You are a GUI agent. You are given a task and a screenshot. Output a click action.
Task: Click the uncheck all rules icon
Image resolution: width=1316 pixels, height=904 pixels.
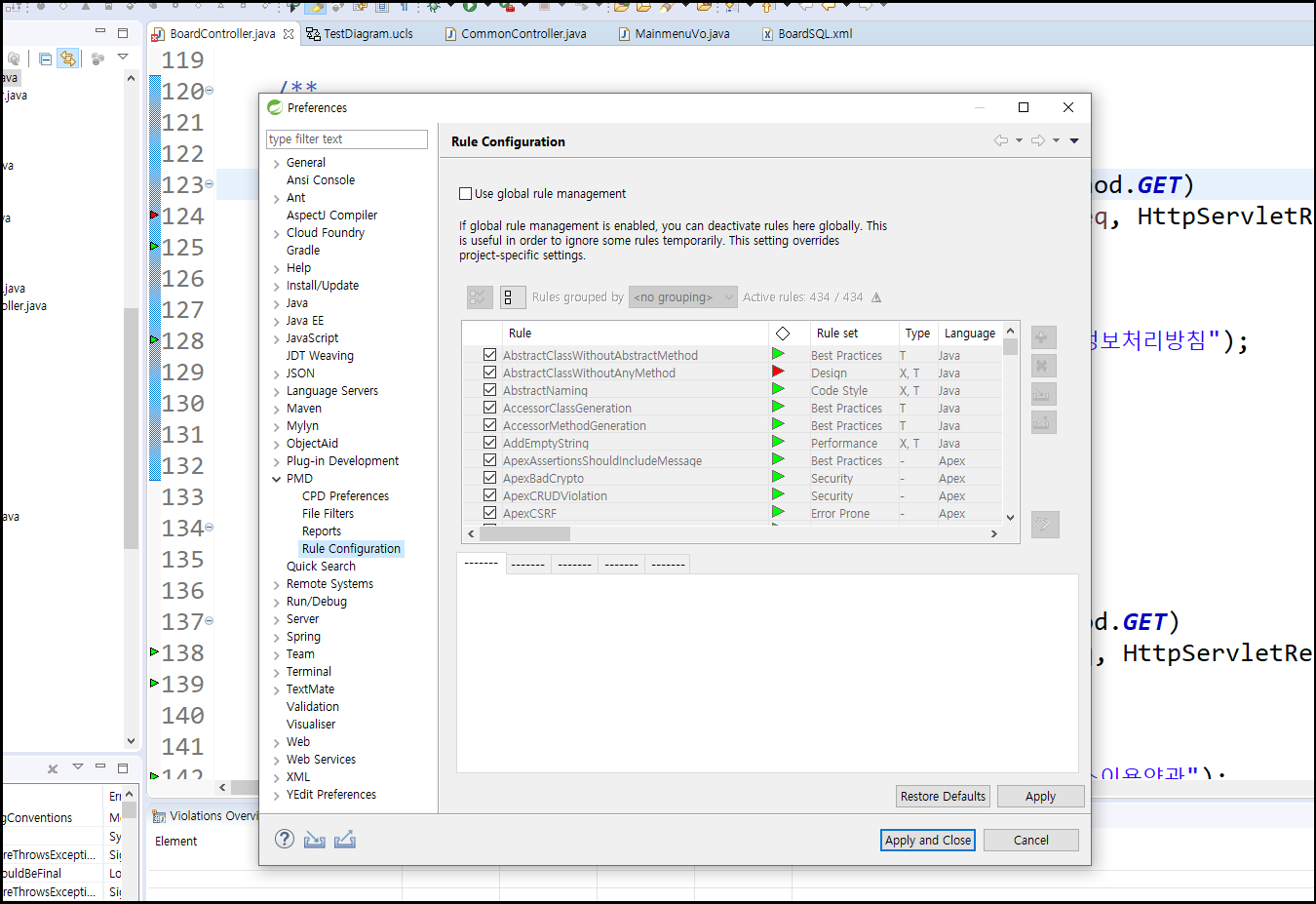513,297
